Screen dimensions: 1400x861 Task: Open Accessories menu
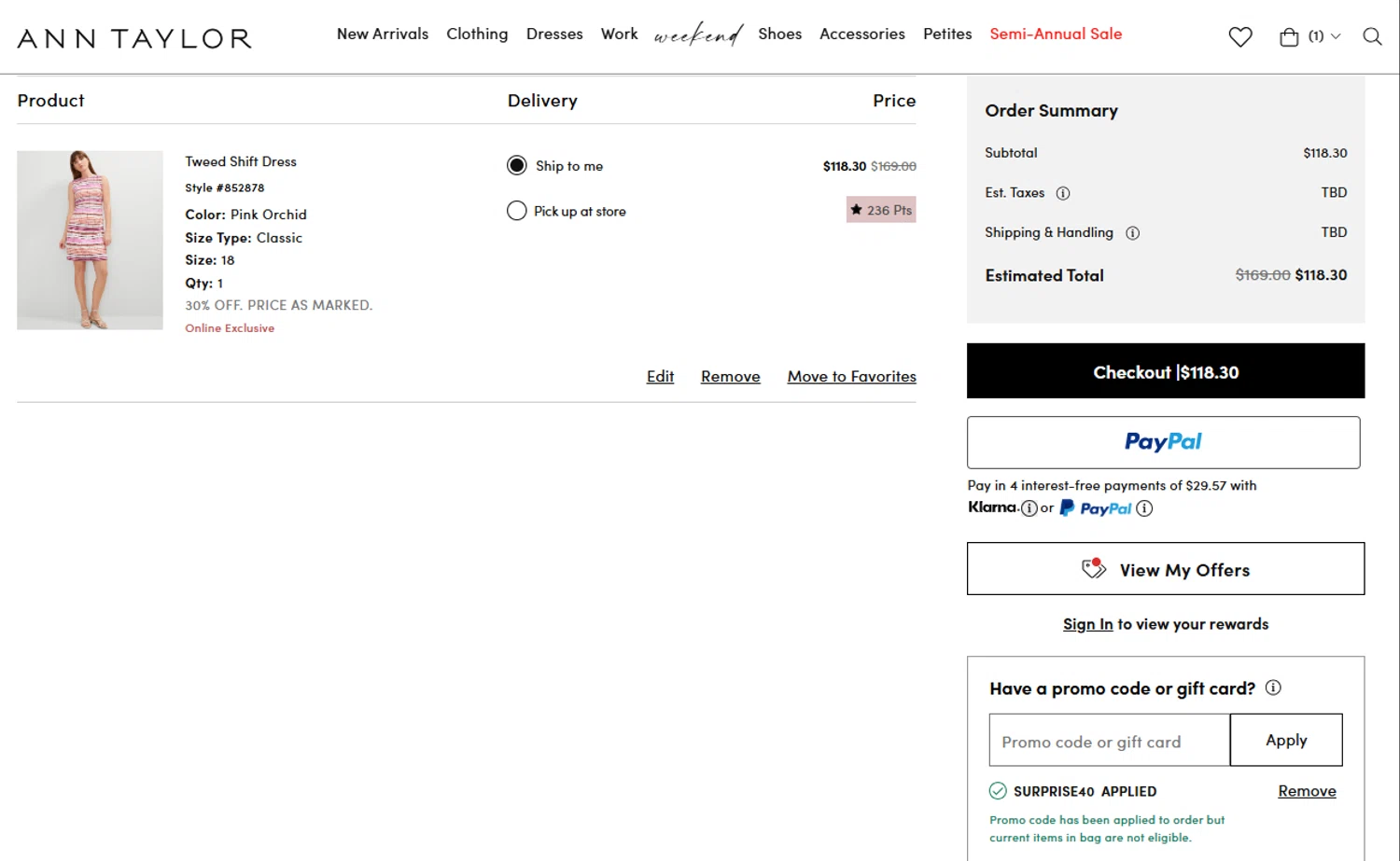(x=862, y=34)
